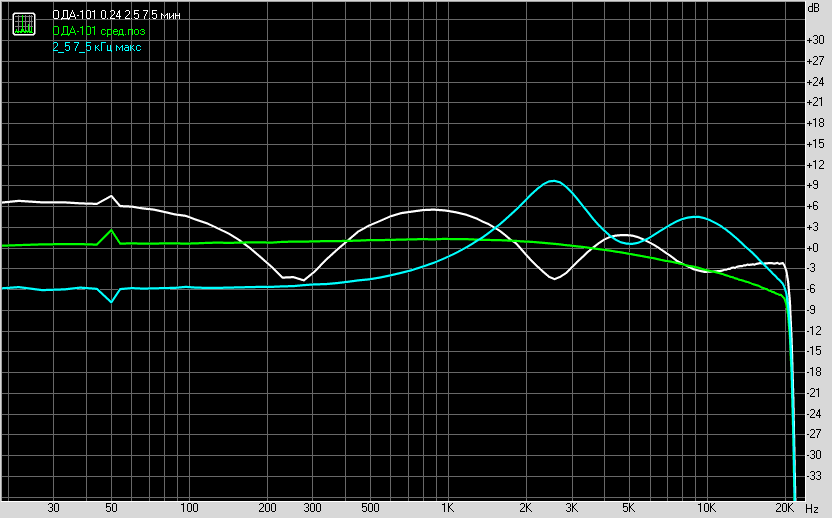Click the 'dB' unit label

pyautogui.click(x=813, y=8)
